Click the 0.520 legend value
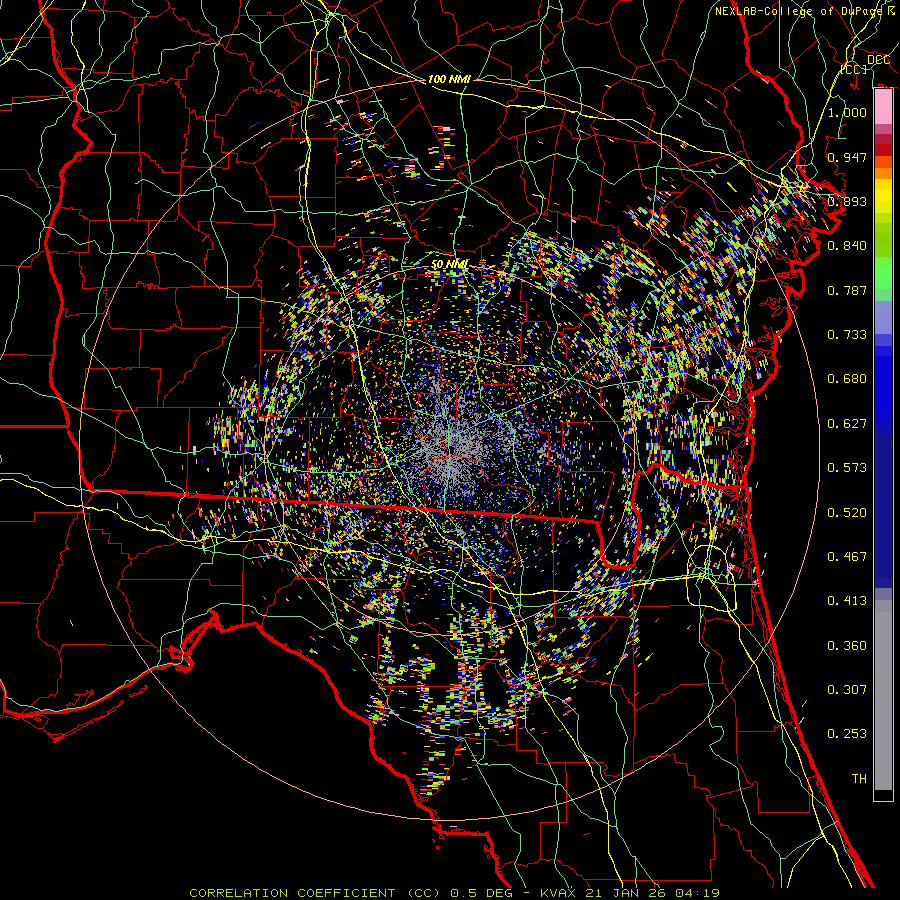900x900 pixels. (847, 512)
